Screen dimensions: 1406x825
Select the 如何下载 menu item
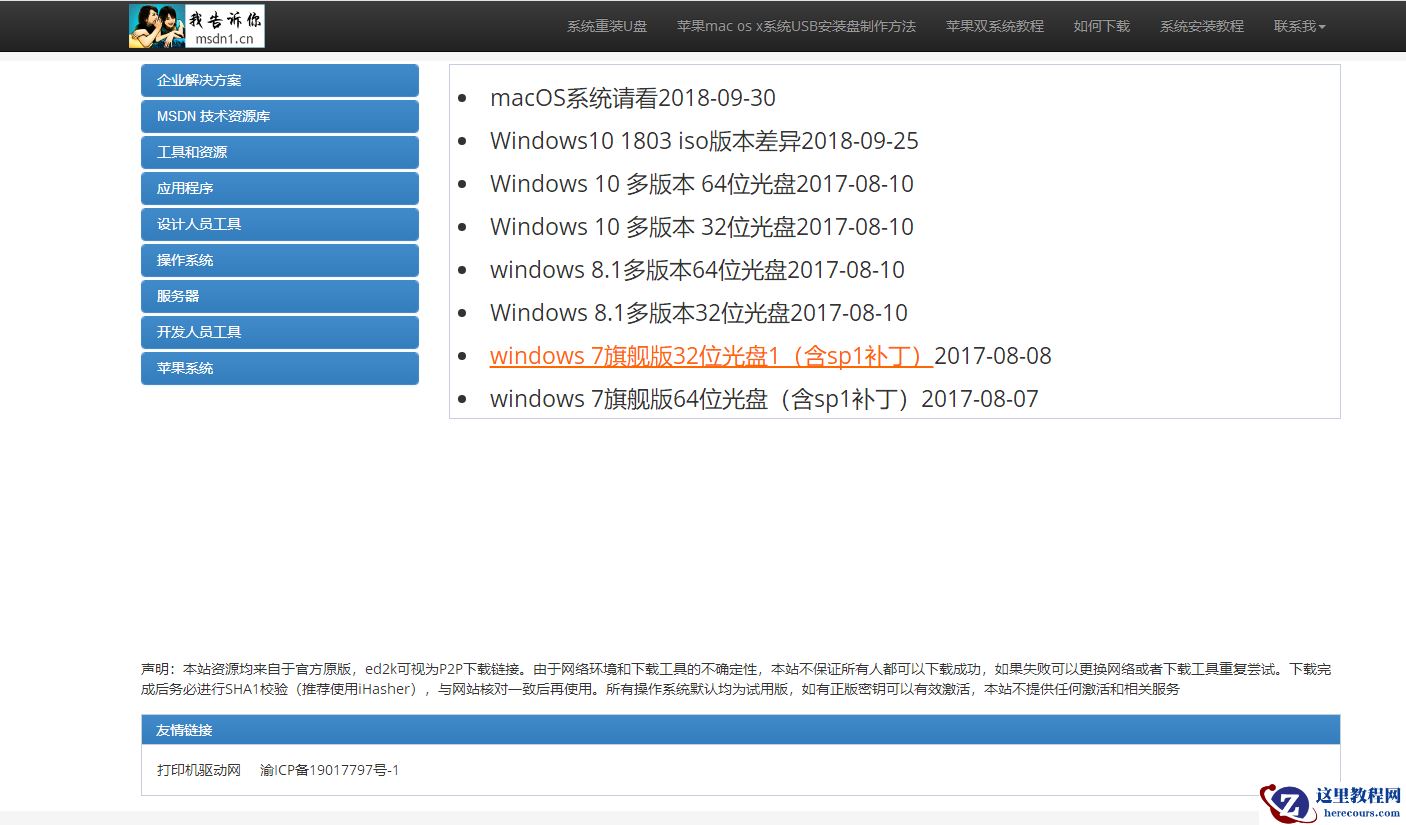[x=1101, y=27]
